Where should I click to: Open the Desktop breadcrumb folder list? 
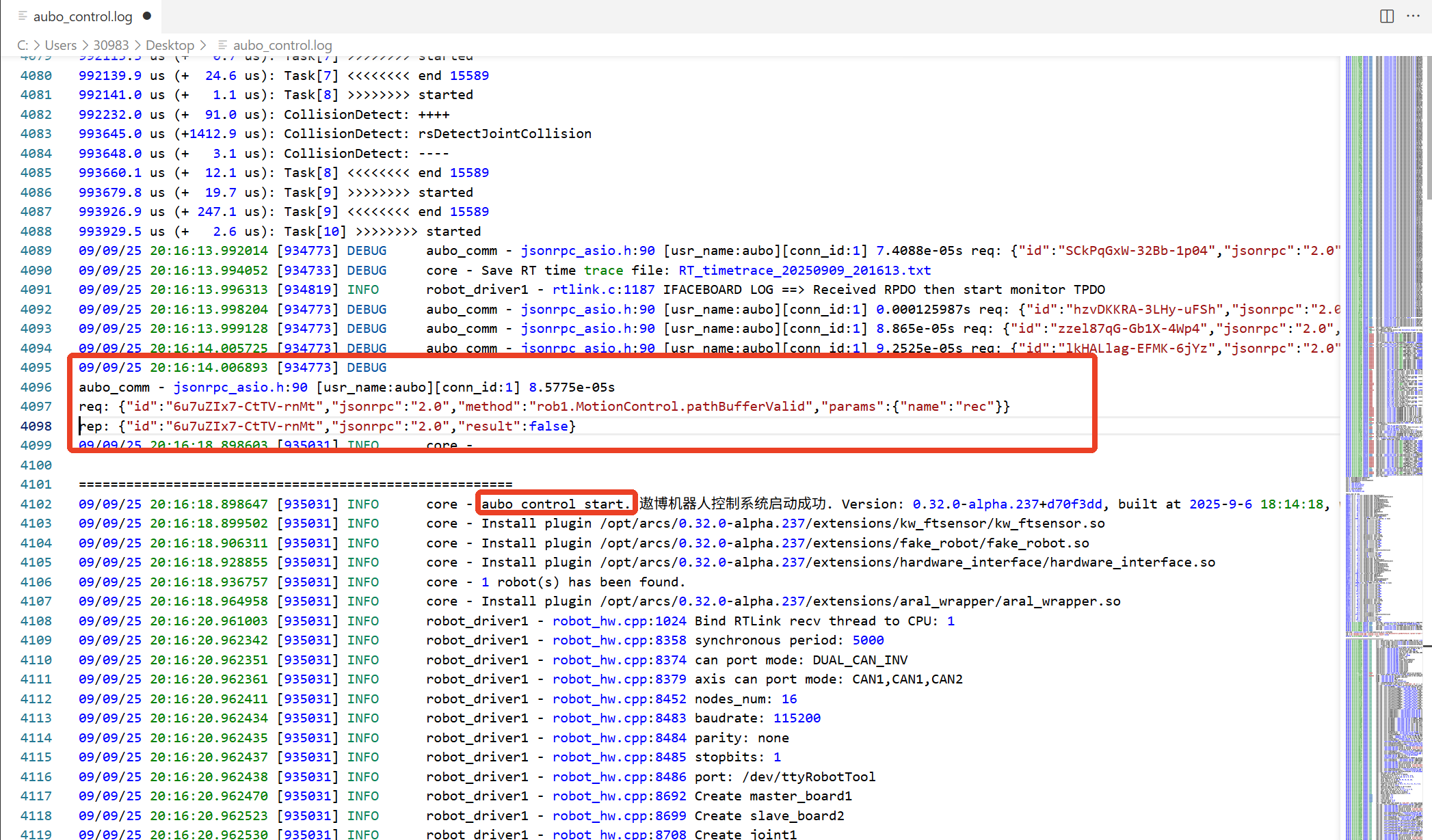tap(170, 45)
